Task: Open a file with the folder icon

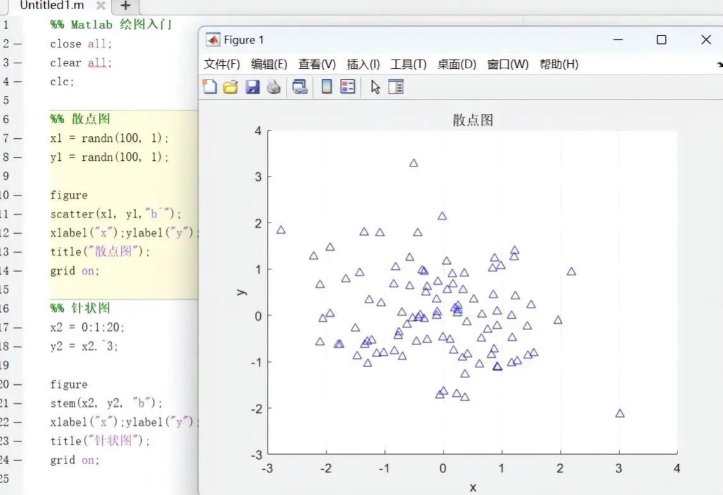Action: [x=231, y=87]
